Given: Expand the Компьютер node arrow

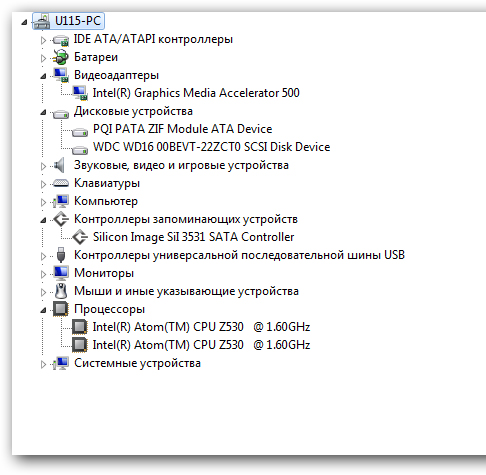Looking at the screenshot, I should point(43,202).
